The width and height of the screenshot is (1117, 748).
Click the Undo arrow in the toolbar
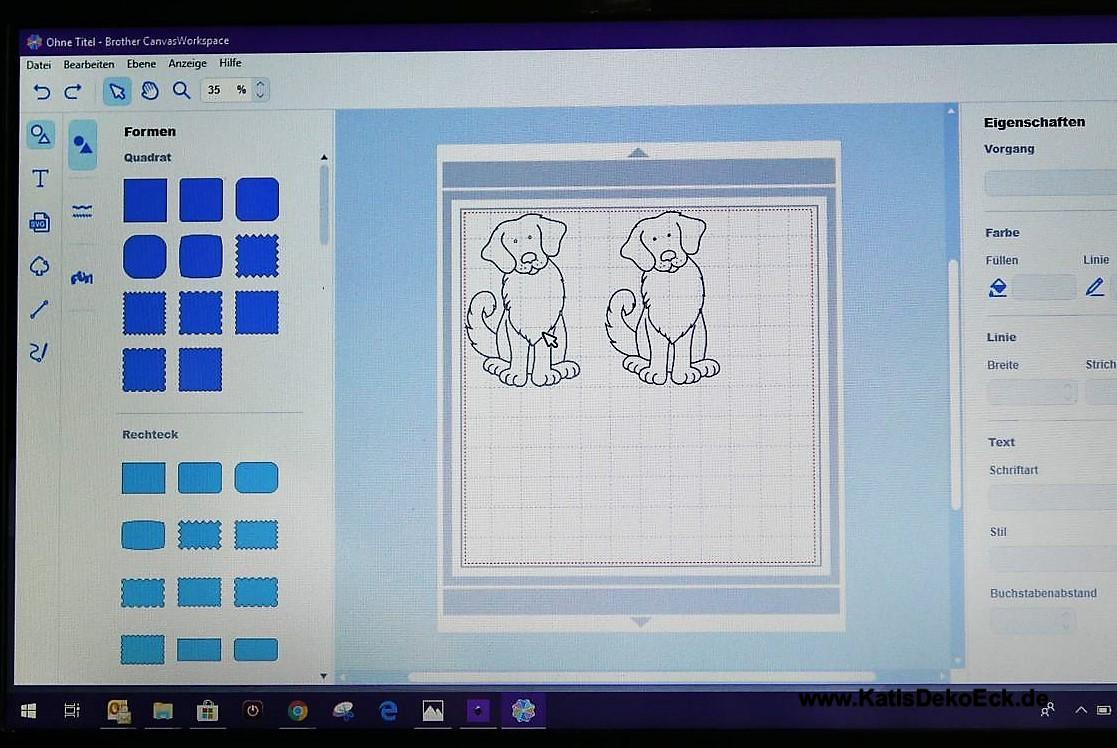pyautogui.click(x=41, y=91)
